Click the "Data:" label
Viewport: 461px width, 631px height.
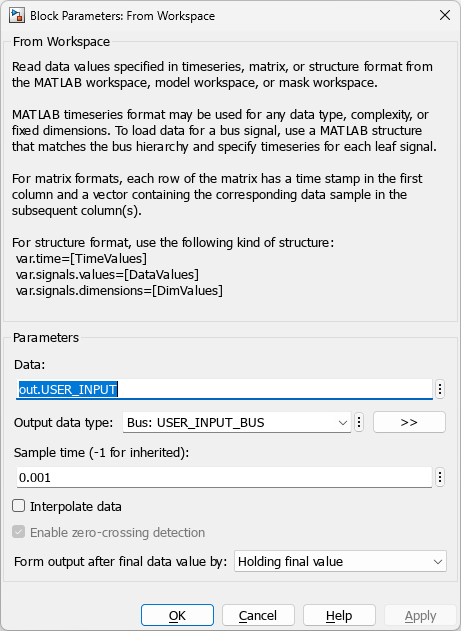[29, 365]
